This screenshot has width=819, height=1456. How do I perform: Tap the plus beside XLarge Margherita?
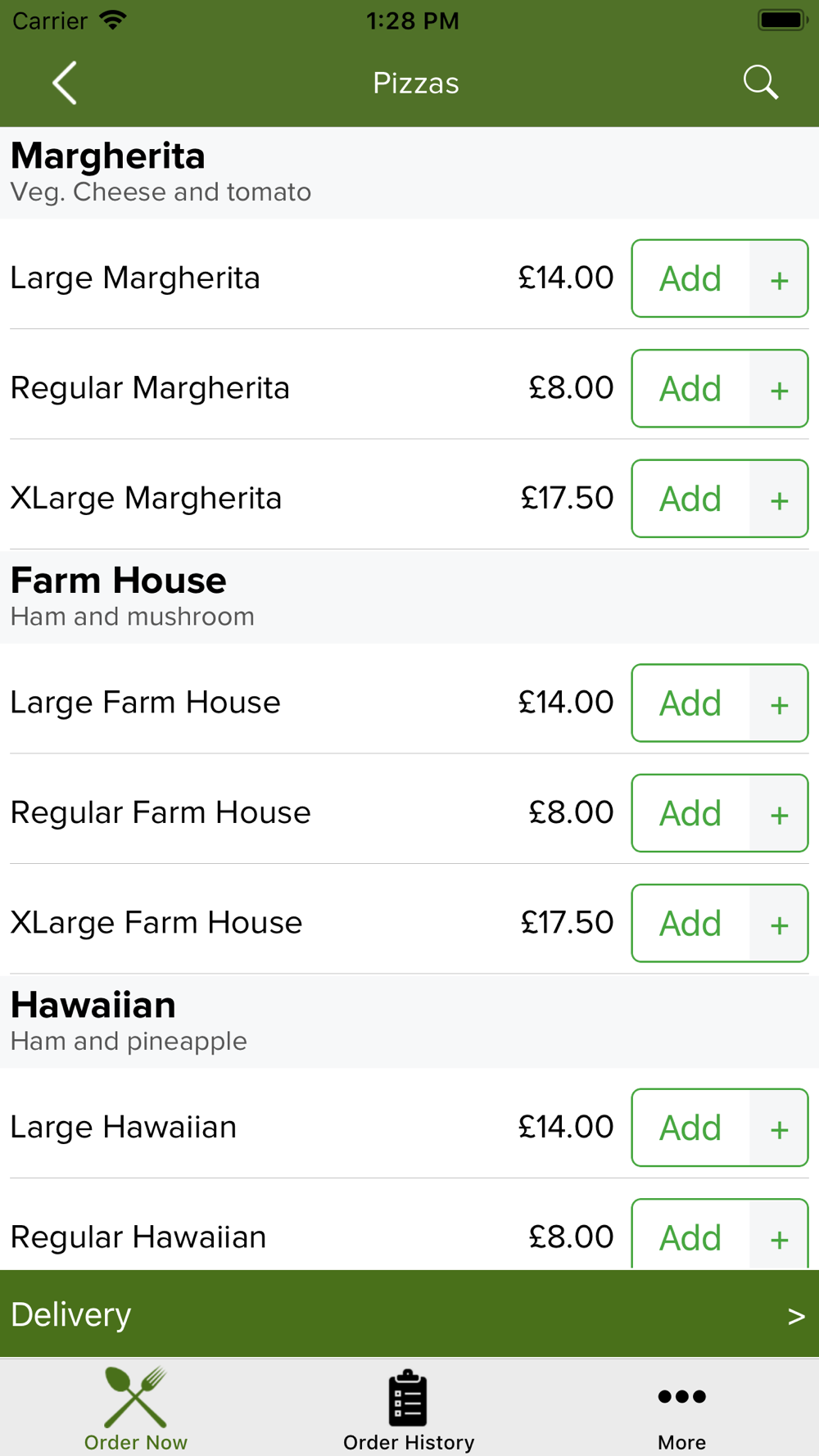tap(779, 499)
